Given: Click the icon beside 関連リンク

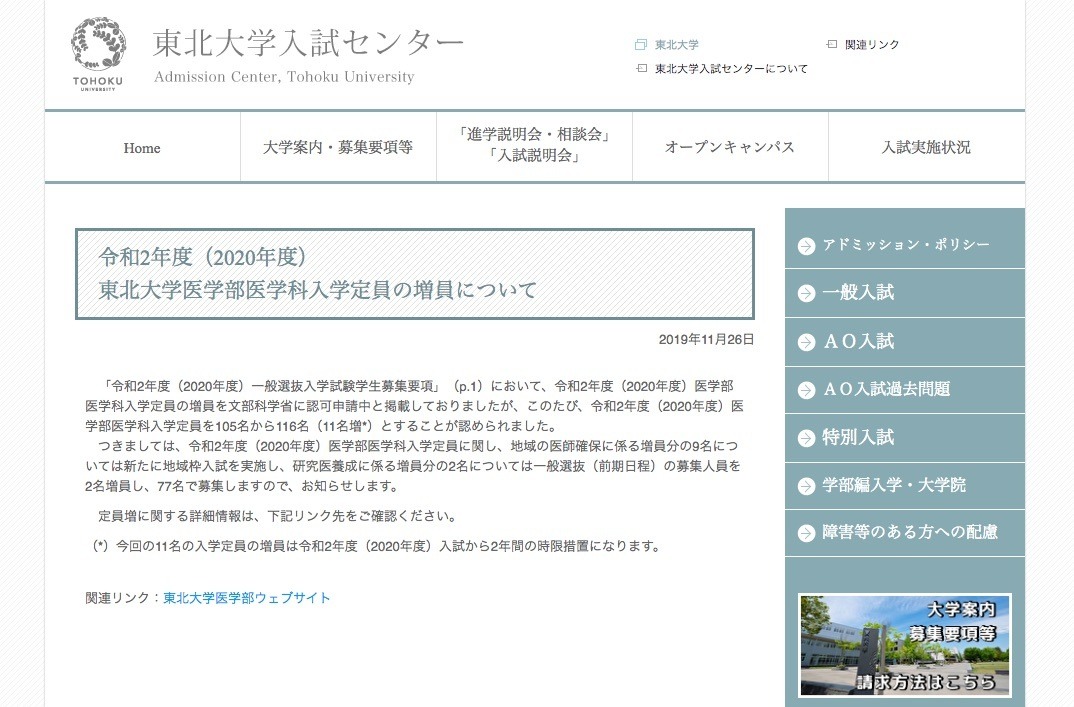Looking at the screenshot, I should pos(832,44).
